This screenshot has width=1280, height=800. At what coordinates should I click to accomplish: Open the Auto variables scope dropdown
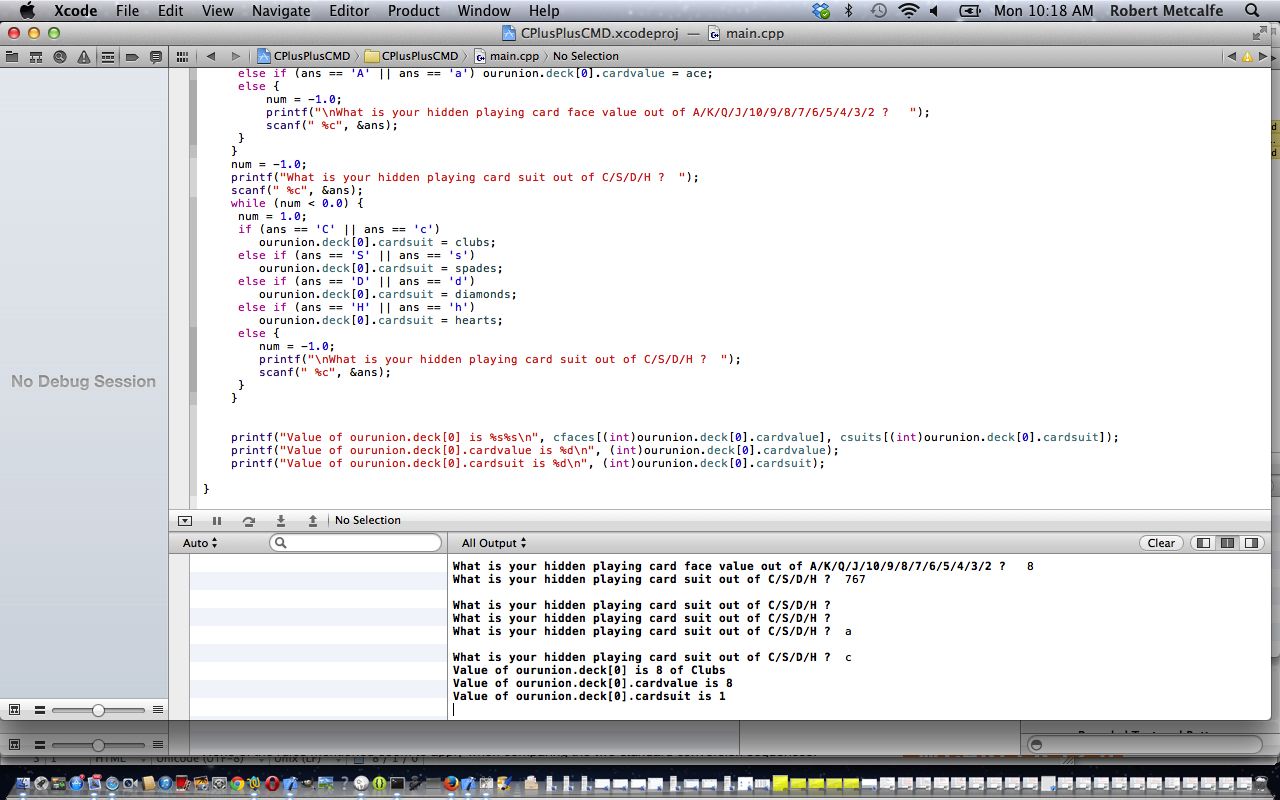click(x=200, y=543)
